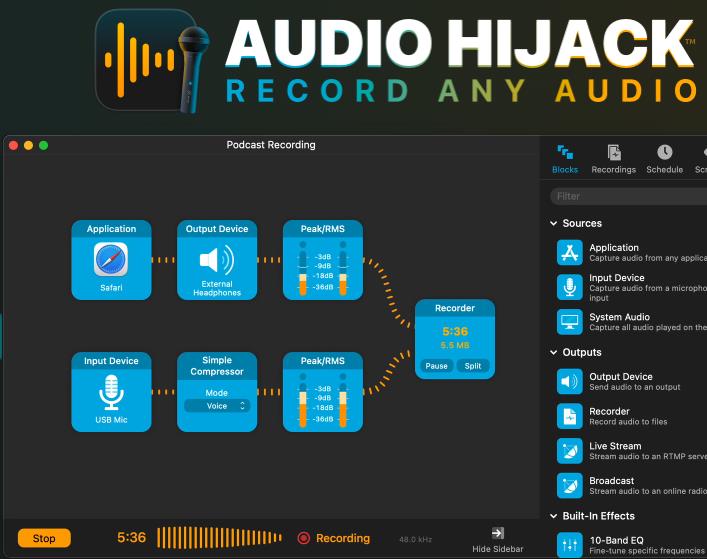Click the Output Device block title bar

217,229
